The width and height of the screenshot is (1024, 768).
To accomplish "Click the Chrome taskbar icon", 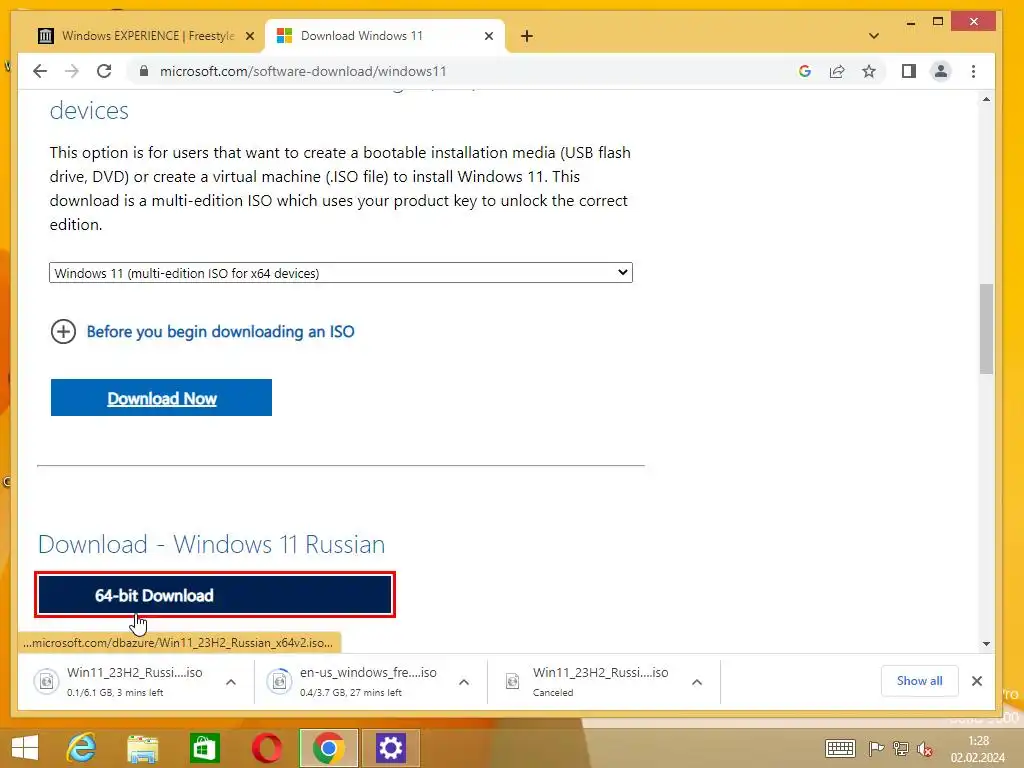I will click(x=328, y=748).
